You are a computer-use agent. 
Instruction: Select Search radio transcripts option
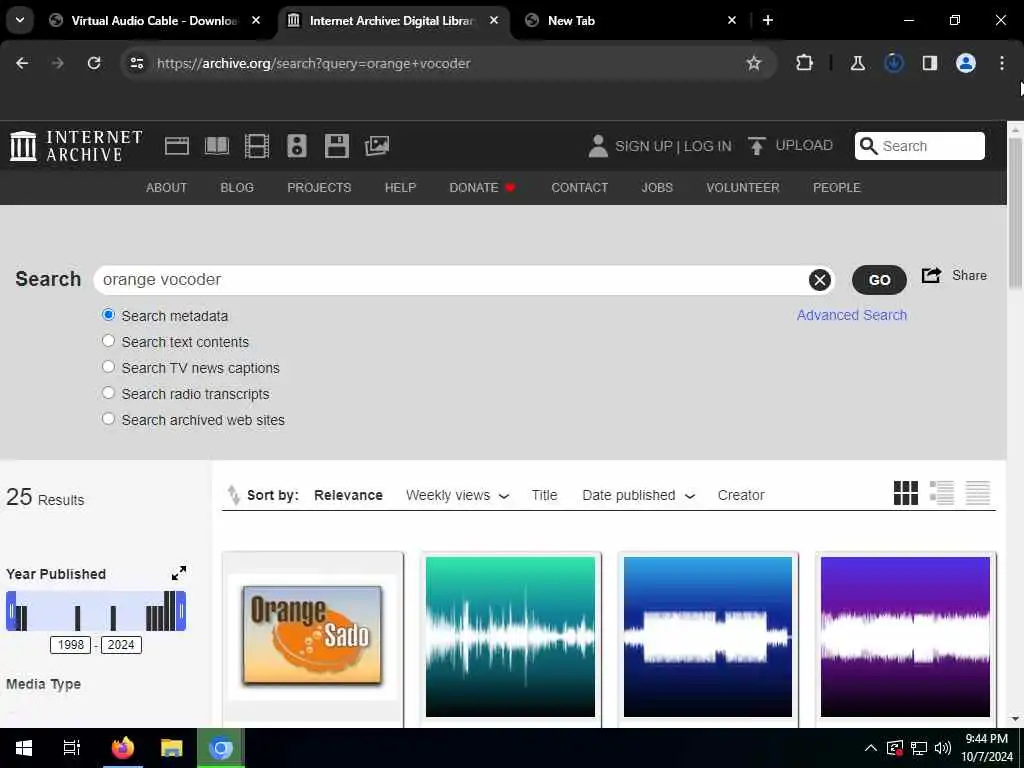click(108, 393)
